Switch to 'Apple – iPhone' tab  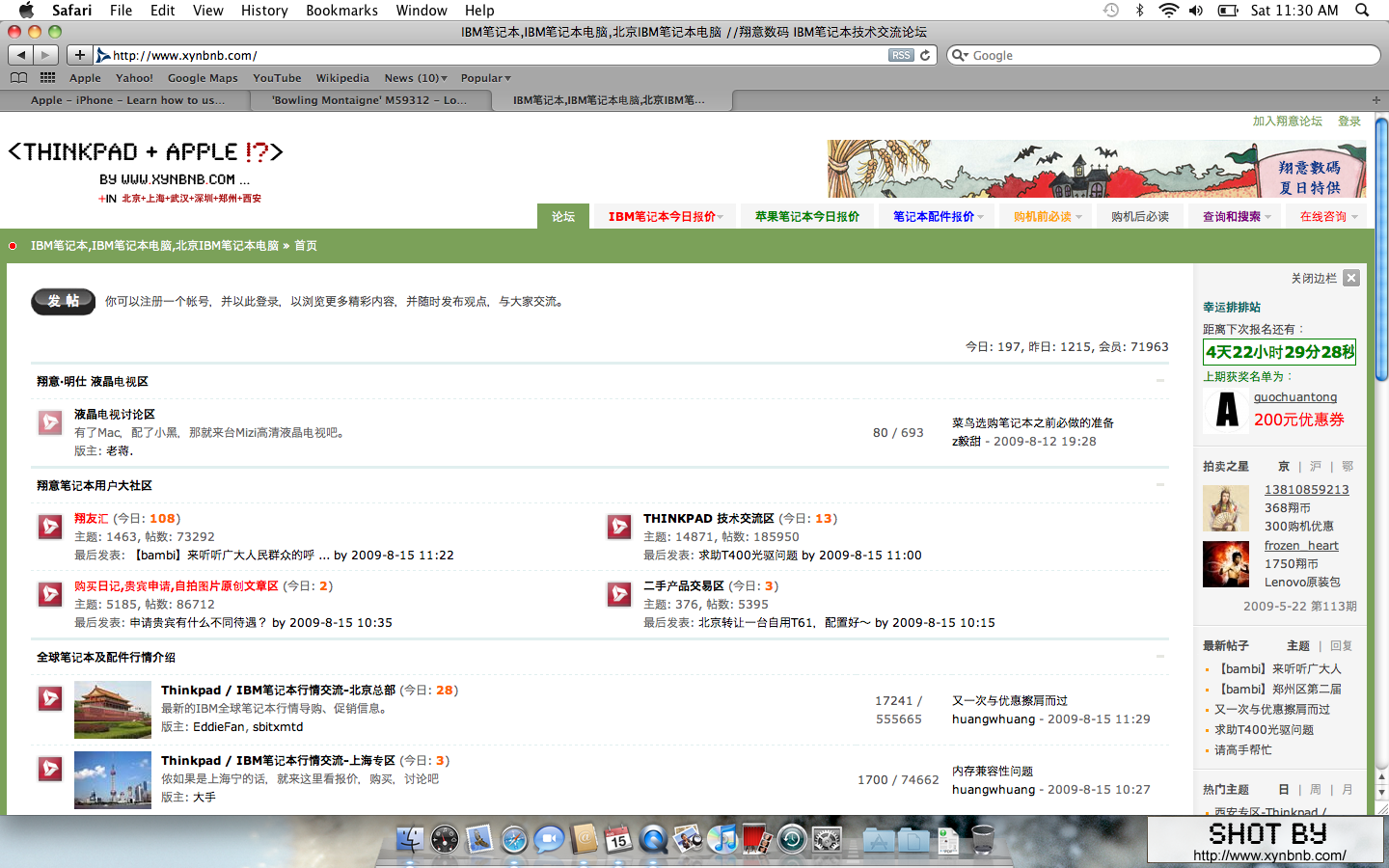pyautogui.click(x=127, y=99)
